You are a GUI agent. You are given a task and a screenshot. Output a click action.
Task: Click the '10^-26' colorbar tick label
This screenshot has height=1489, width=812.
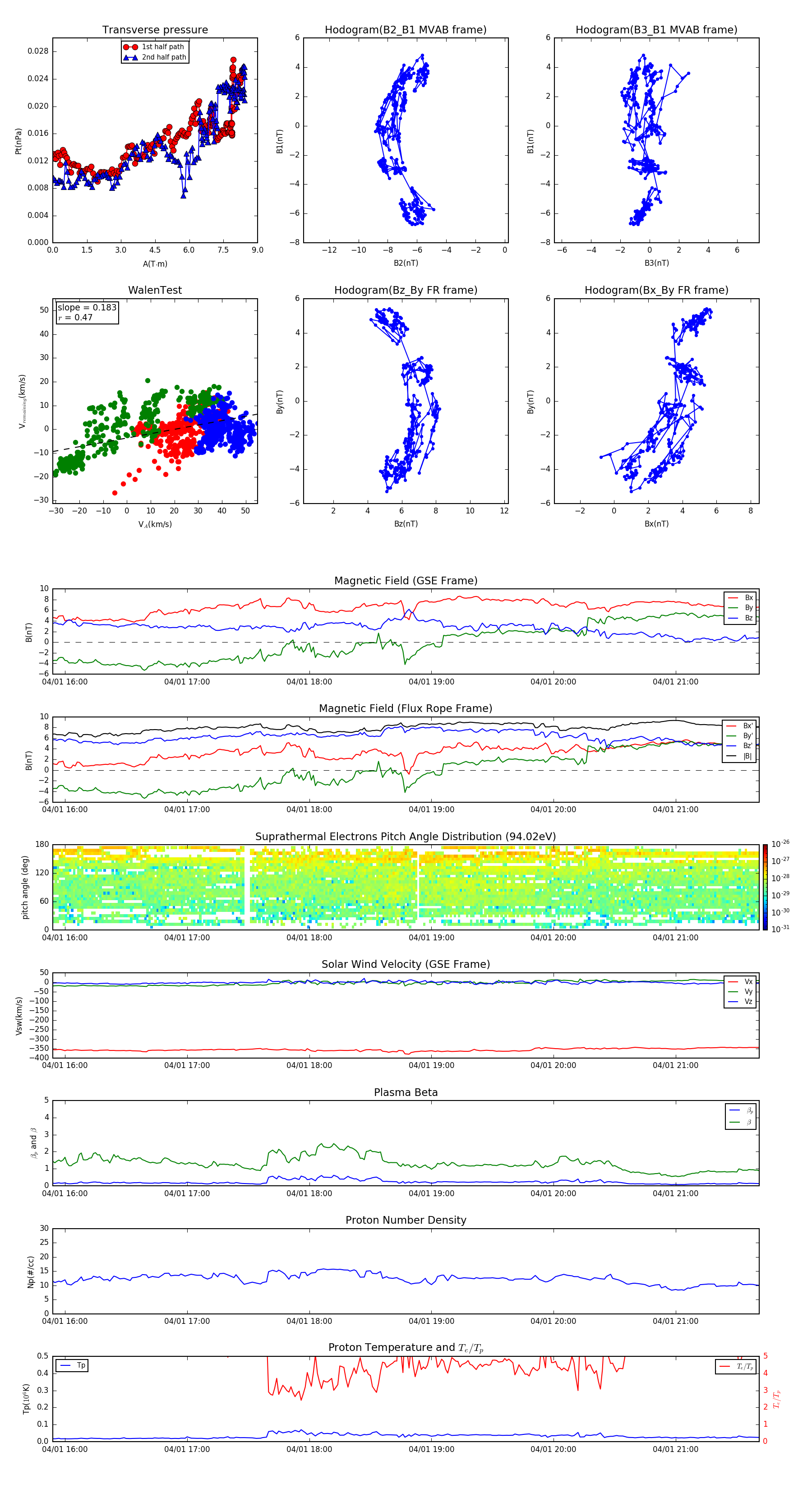click(780, 844)
